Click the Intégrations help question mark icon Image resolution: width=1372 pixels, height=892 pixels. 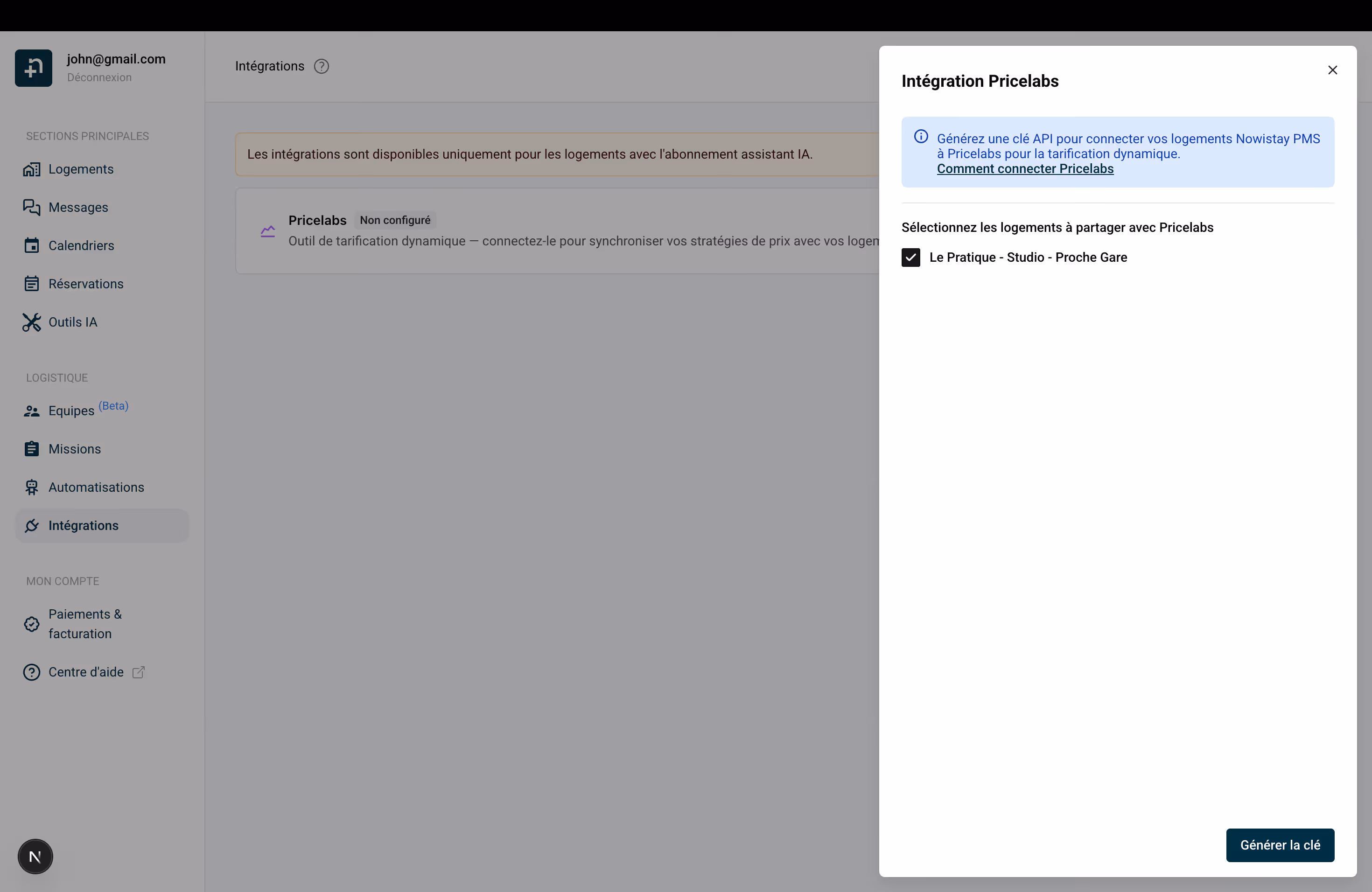(321, 66)
